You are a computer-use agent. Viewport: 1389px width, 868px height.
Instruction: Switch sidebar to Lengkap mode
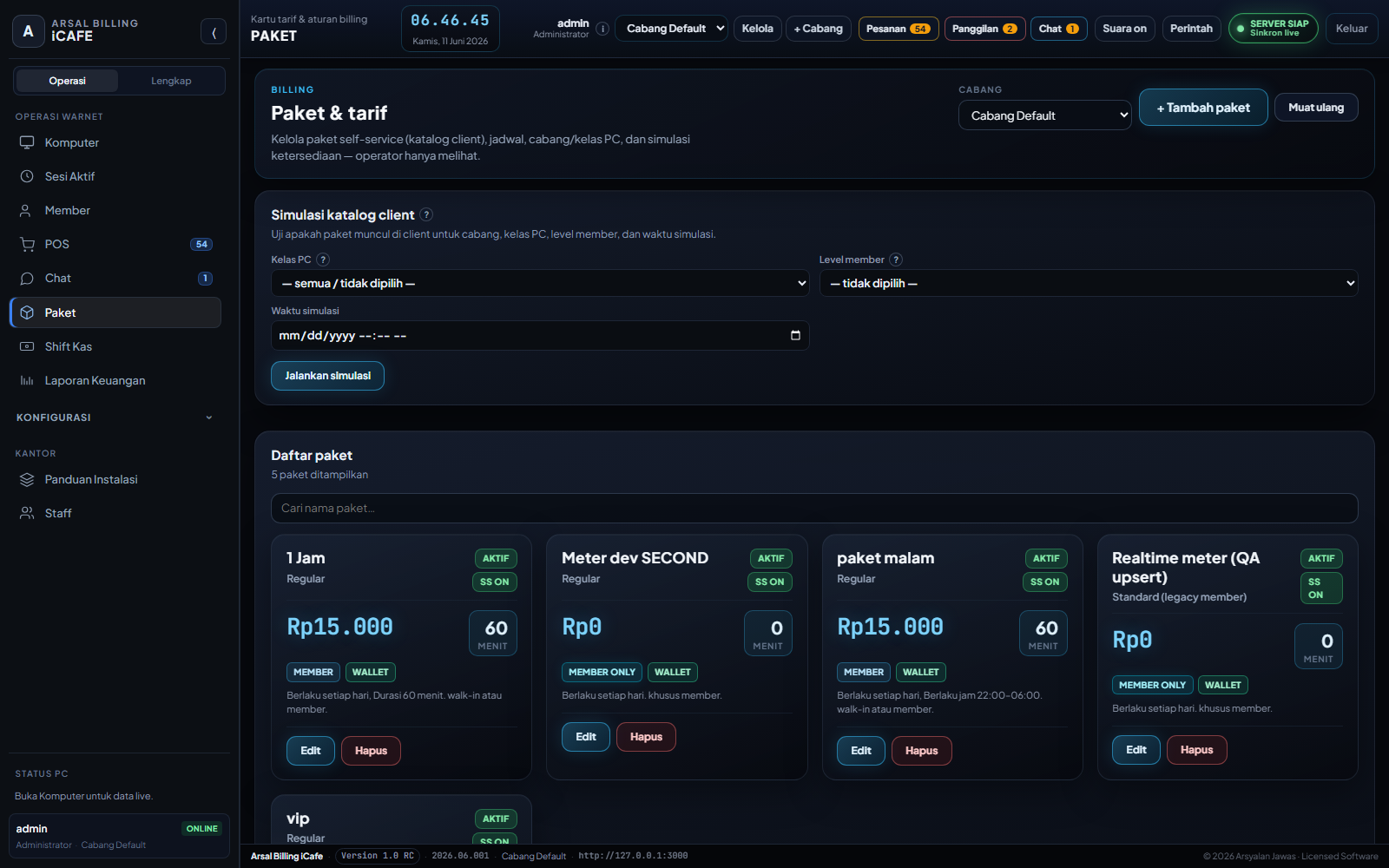point(171,81)
